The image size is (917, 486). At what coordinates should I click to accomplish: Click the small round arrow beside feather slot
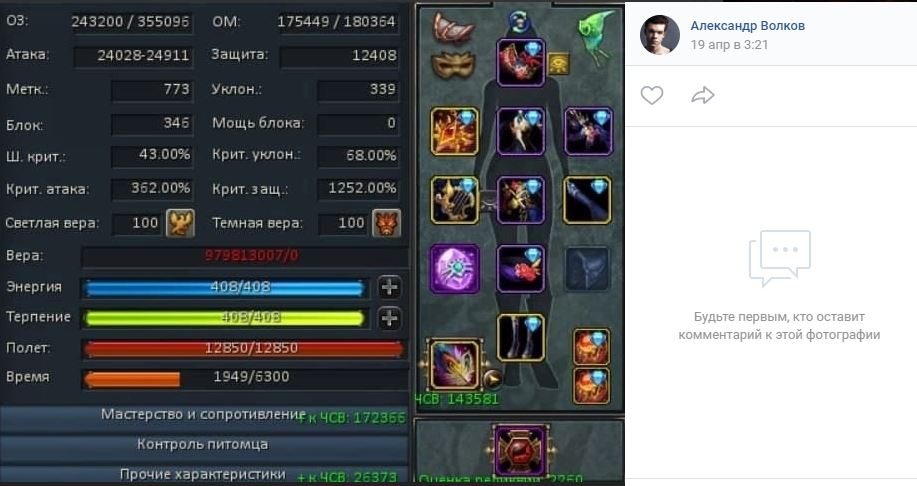[492, 379]
